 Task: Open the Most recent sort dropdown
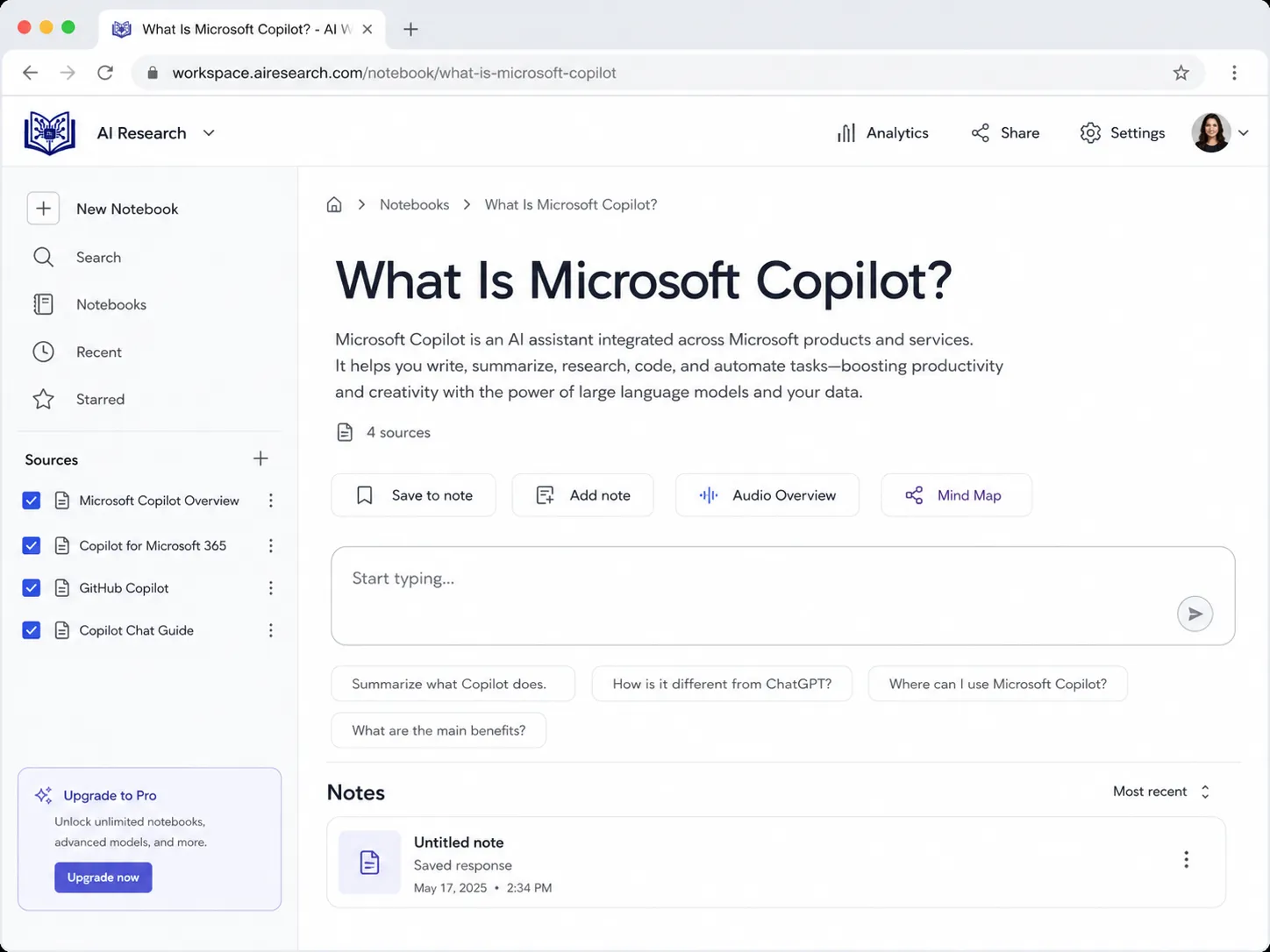point(1161,792)
